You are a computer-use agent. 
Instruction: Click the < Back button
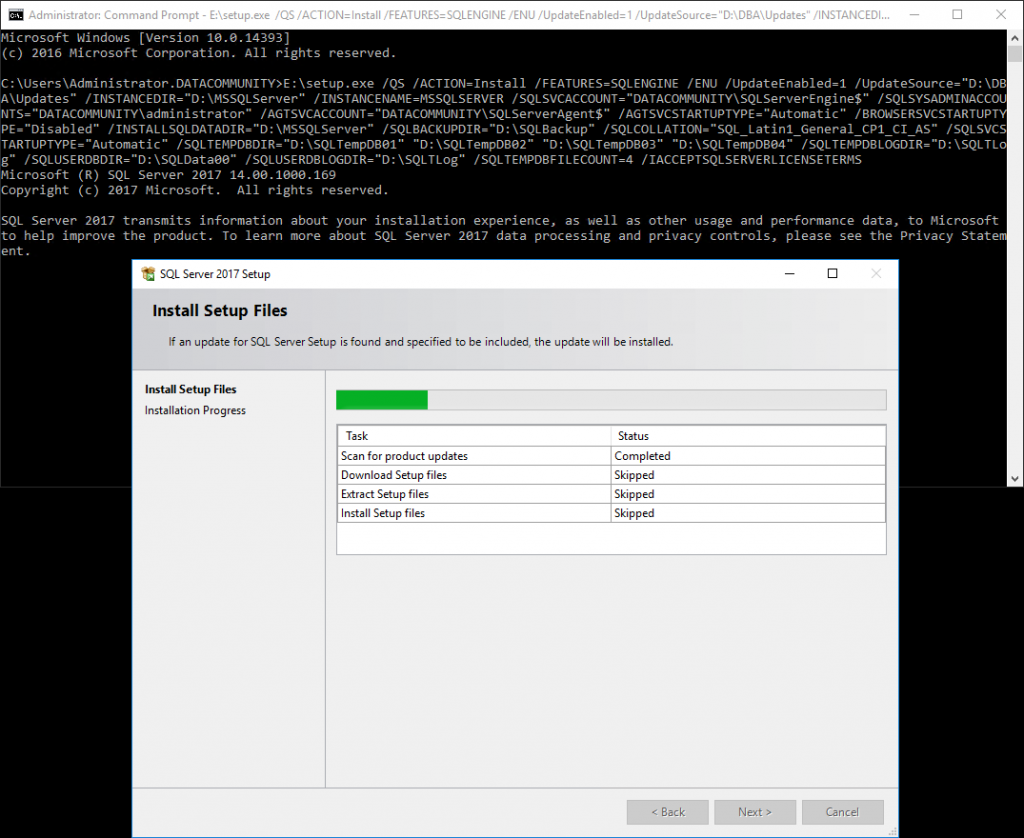pyautogui.click(x=667, y=811)
